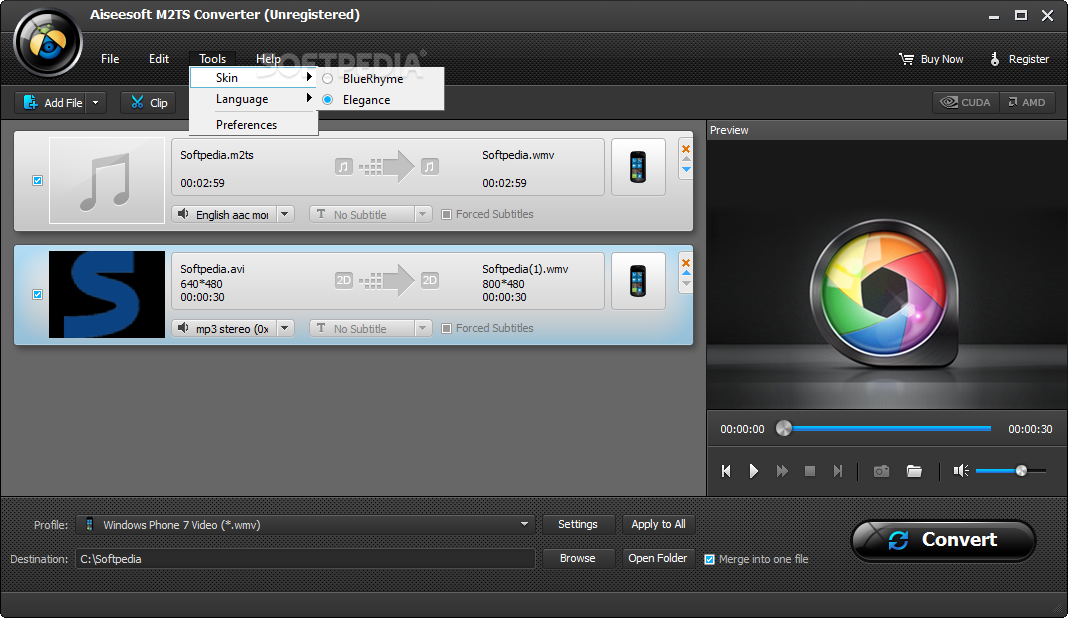This screenshot has height=618, width=1068.
Task: Open the File menu
Action: coord(110,59)
